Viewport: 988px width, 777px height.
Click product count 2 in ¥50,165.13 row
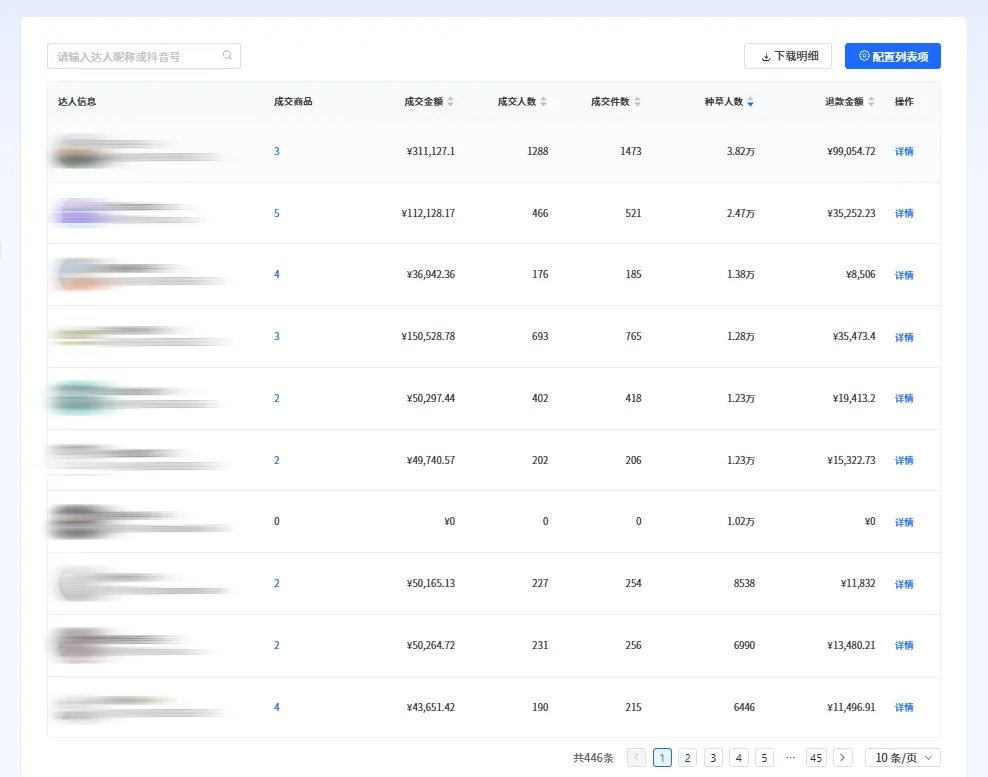[x=277, y=584]
